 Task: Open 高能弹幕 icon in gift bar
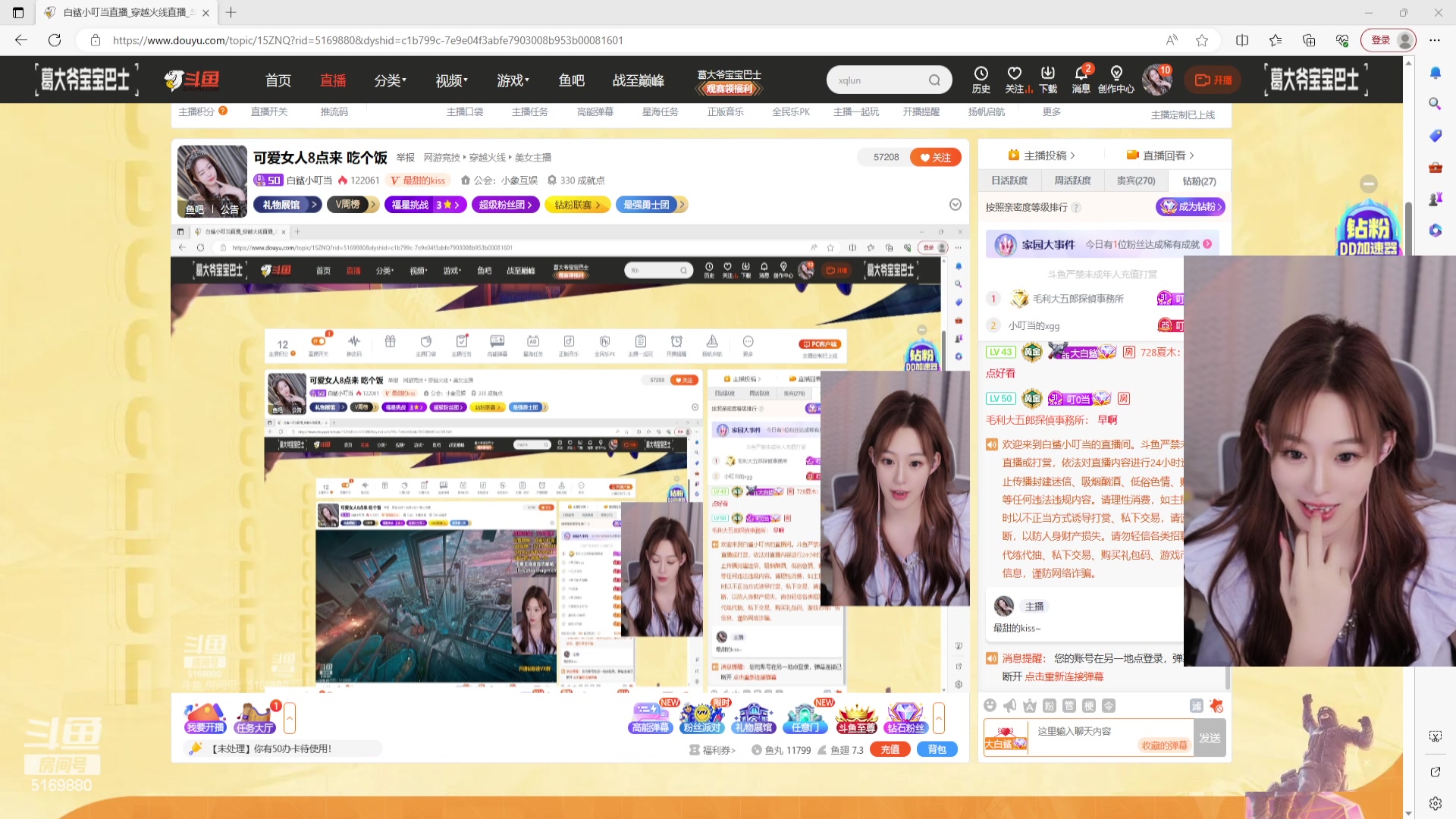click(x=651, y=717)
